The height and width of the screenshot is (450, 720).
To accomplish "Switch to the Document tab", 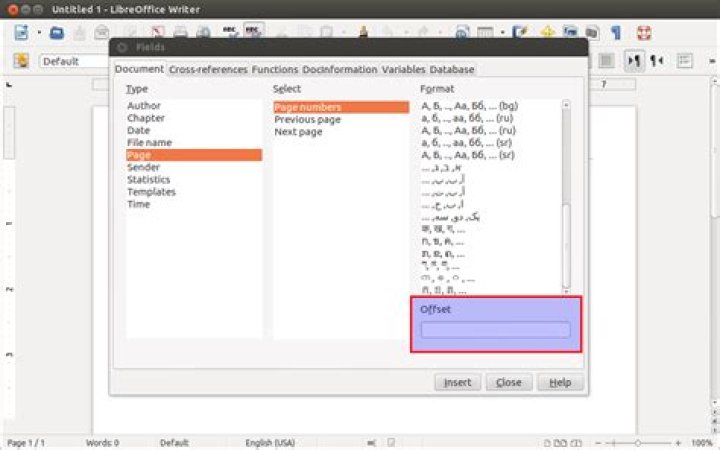I will (139, 69).
